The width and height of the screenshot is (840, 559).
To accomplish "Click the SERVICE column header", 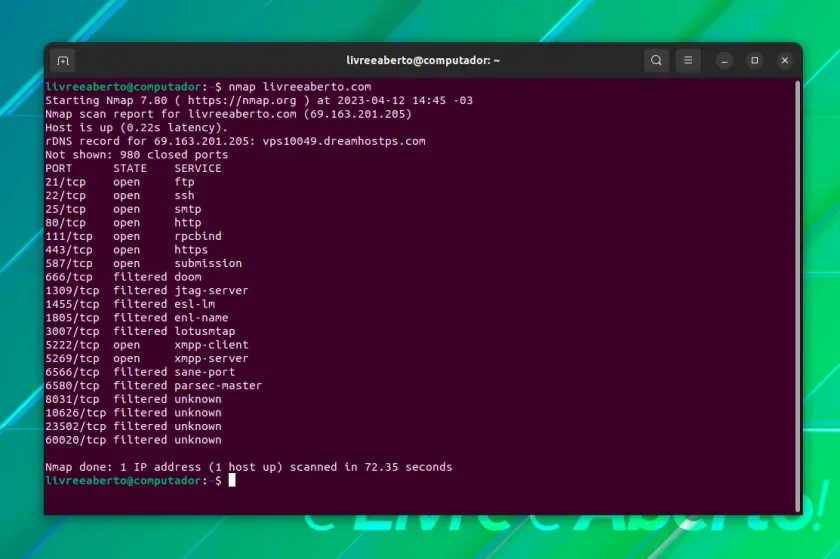I will click(x=198, y=168).
